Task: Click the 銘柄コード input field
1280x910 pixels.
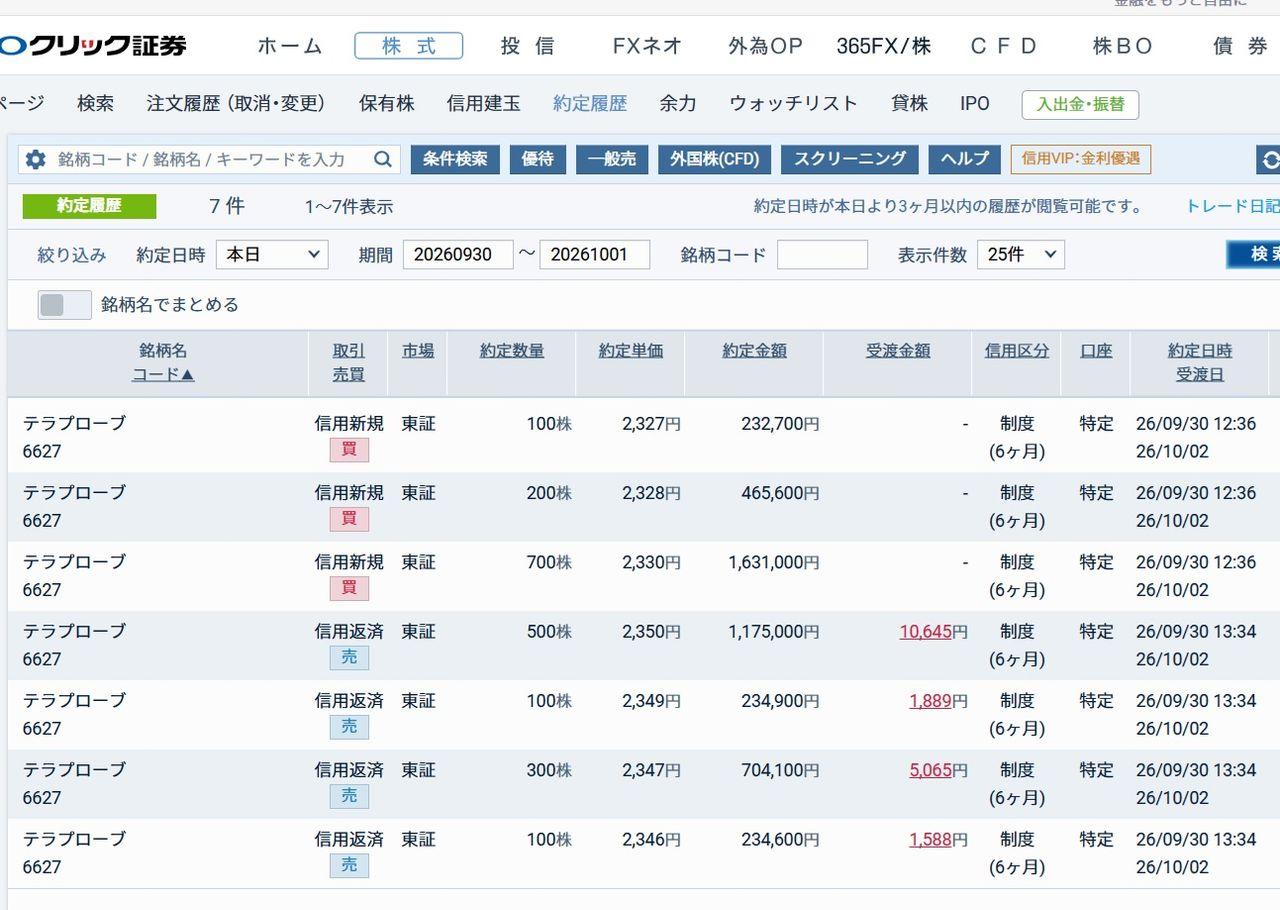Action: point(822,254)
